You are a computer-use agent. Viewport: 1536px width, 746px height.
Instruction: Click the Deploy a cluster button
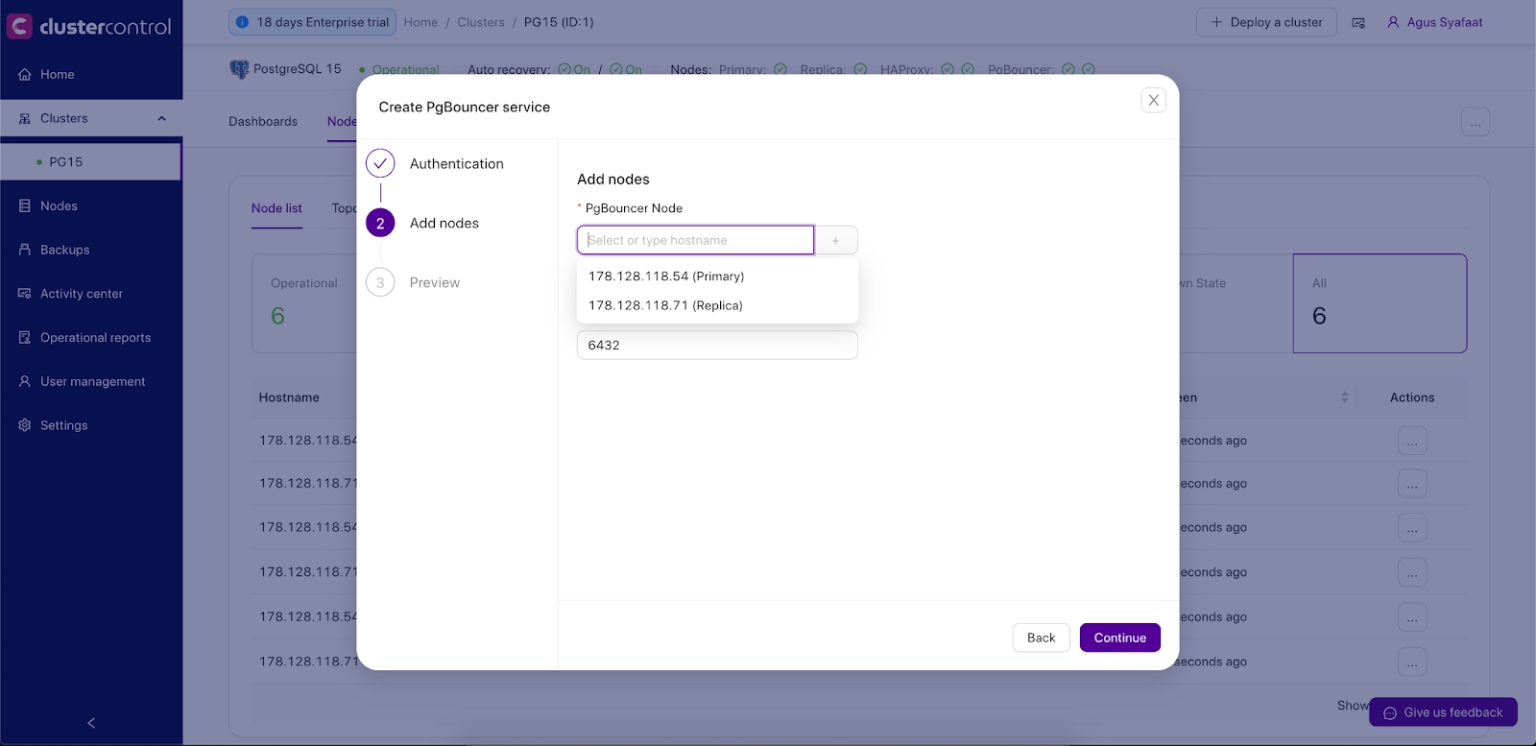point(1266,21)
